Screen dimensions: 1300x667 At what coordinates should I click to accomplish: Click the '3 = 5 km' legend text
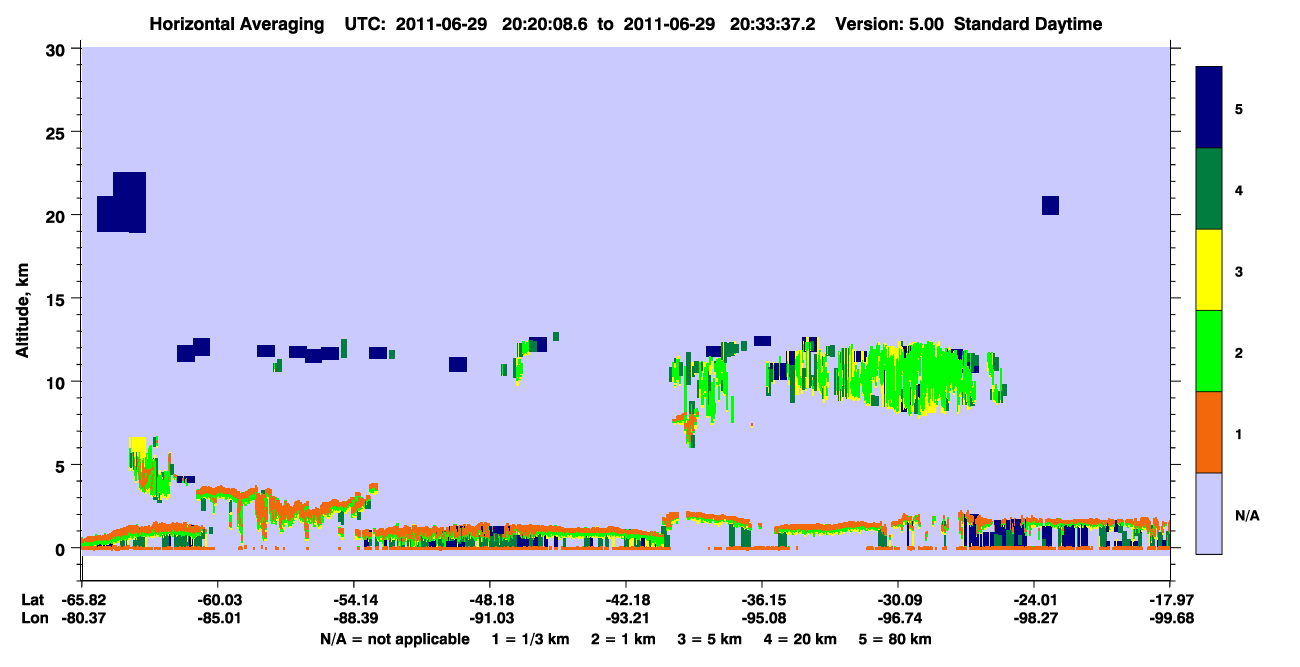pos(709,639)
